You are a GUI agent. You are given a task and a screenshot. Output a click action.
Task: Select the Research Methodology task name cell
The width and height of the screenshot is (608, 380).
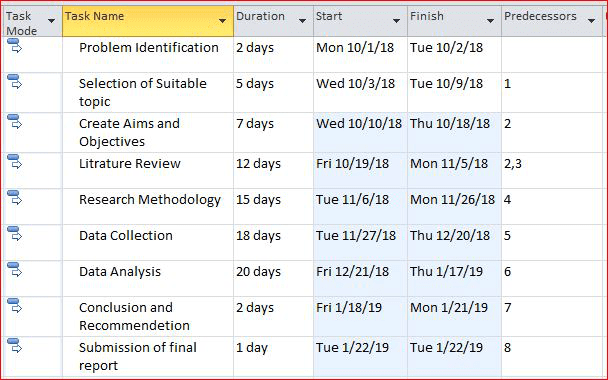[148, 207]
